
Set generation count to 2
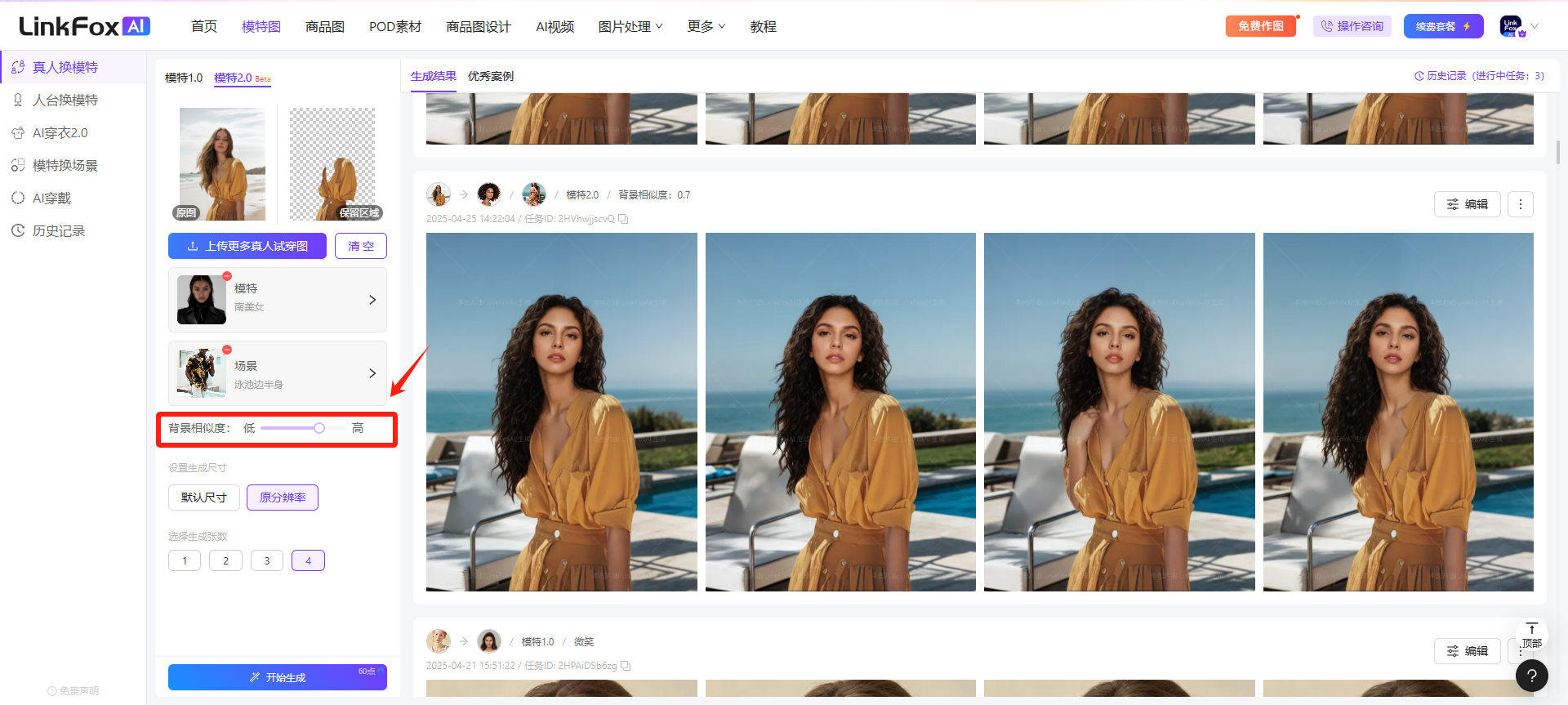pyautogui.click(x=225, y=560)
